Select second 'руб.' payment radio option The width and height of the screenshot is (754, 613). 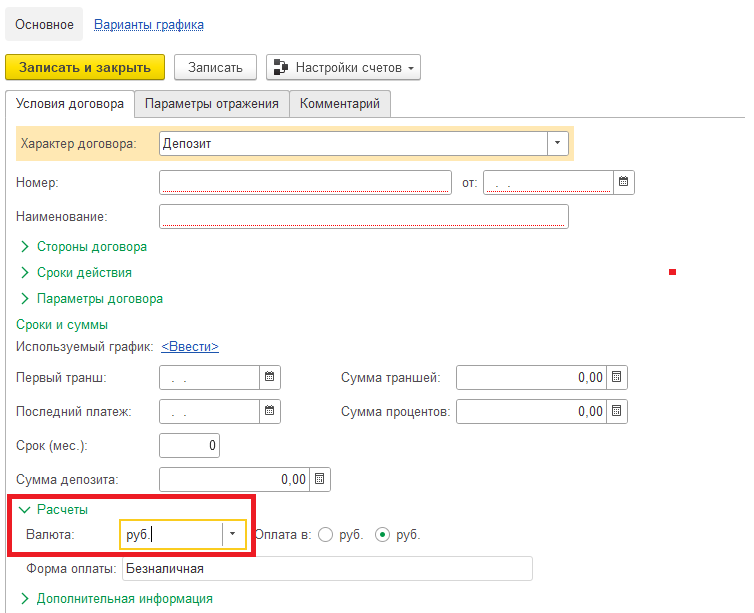tap(382, 535)
